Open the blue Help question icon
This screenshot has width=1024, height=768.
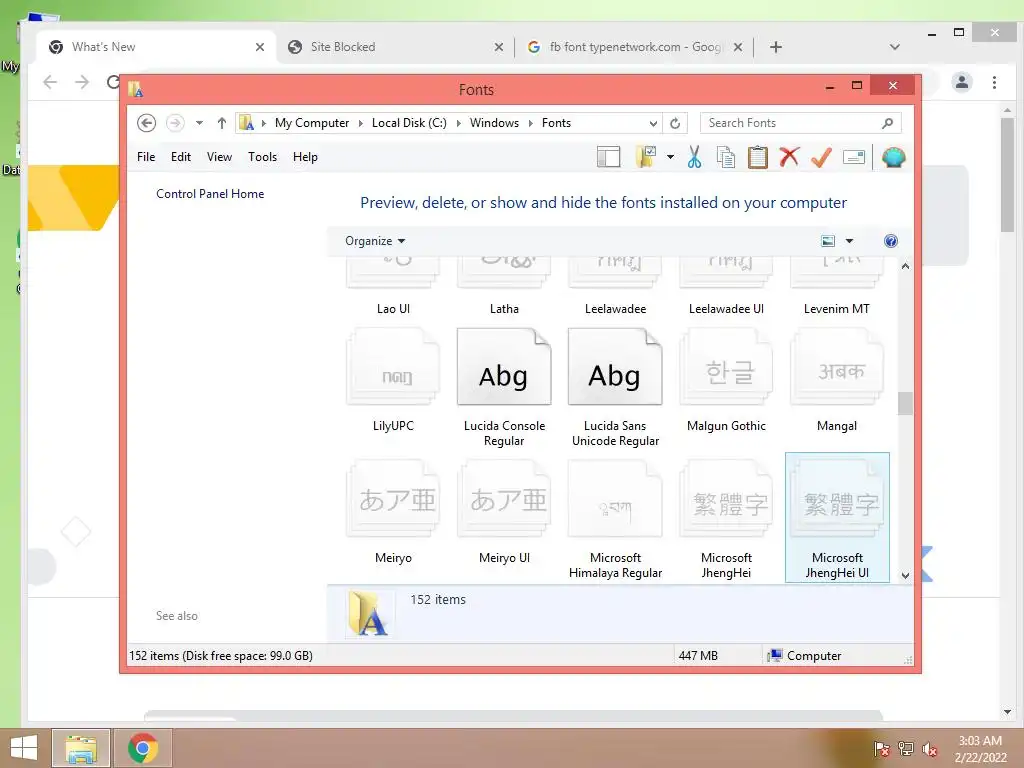coord(891,241)
